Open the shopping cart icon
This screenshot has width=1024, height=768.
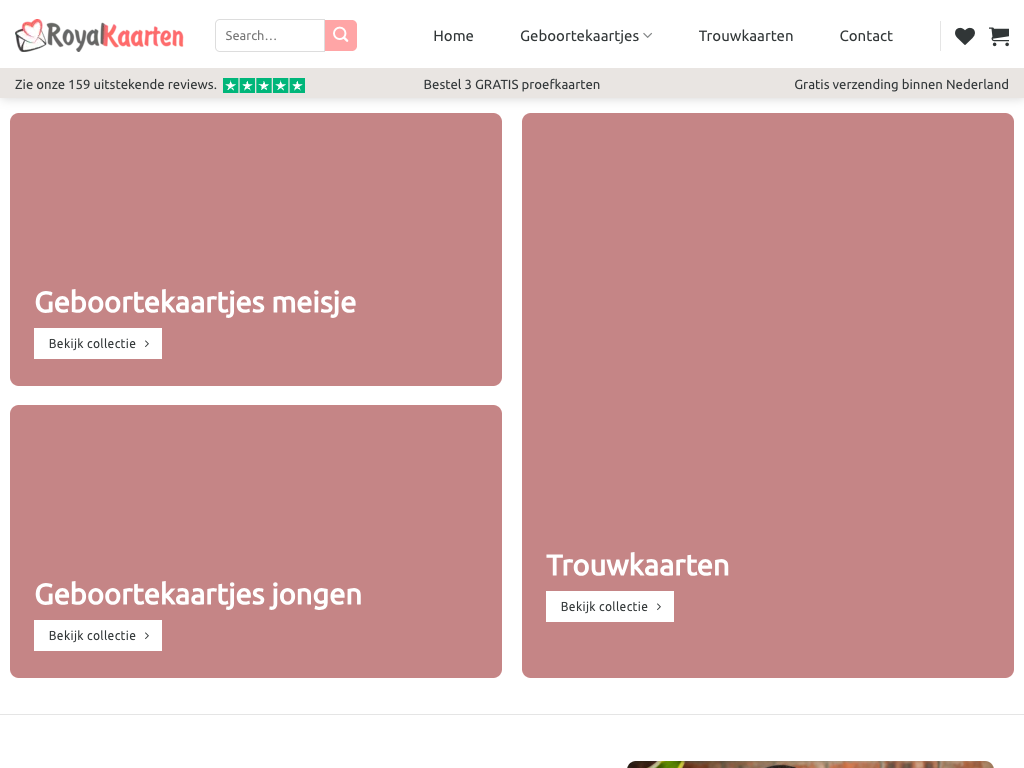[998, 36]
